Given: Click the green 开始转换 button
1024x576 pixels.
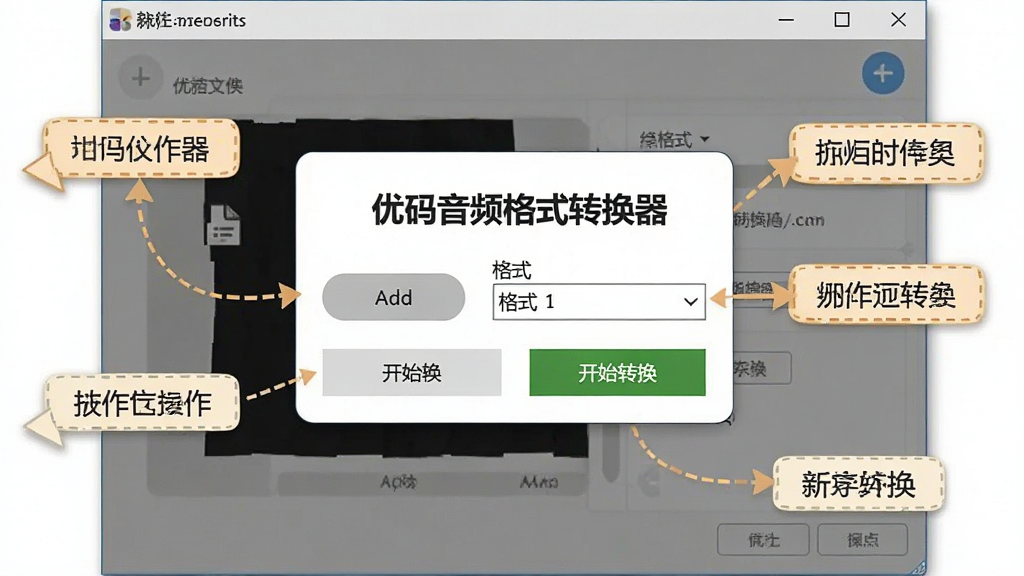Looking at the screenshot, I should coord(617,372).
